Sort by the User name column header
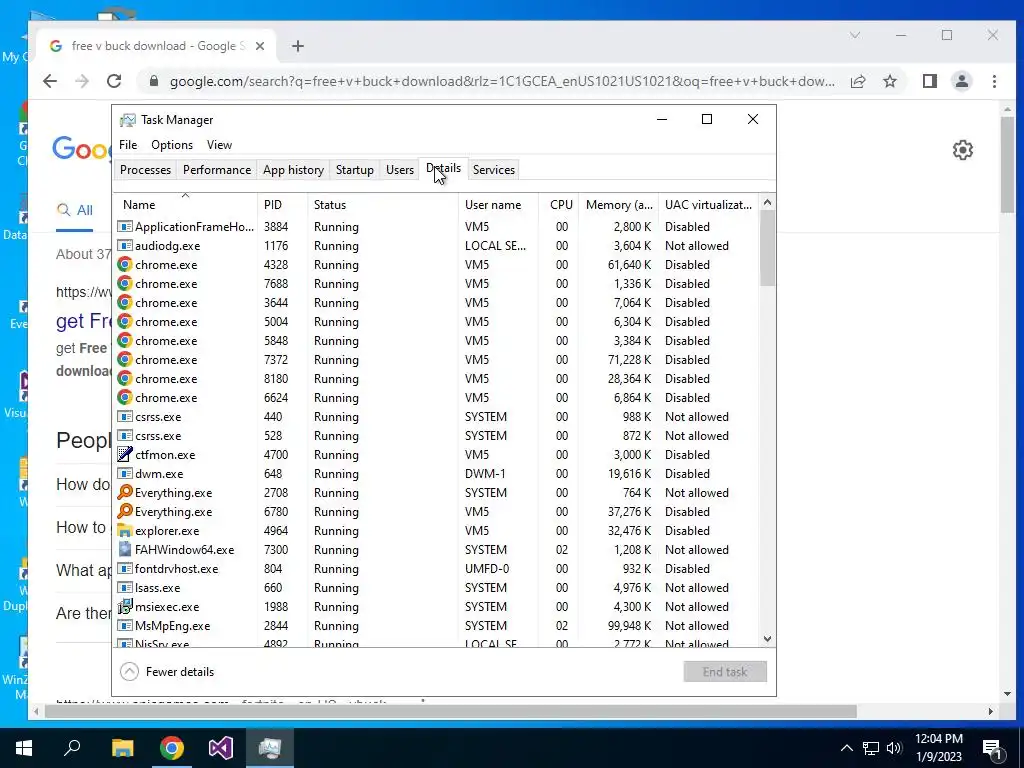1024x768 pixels. 498,204
